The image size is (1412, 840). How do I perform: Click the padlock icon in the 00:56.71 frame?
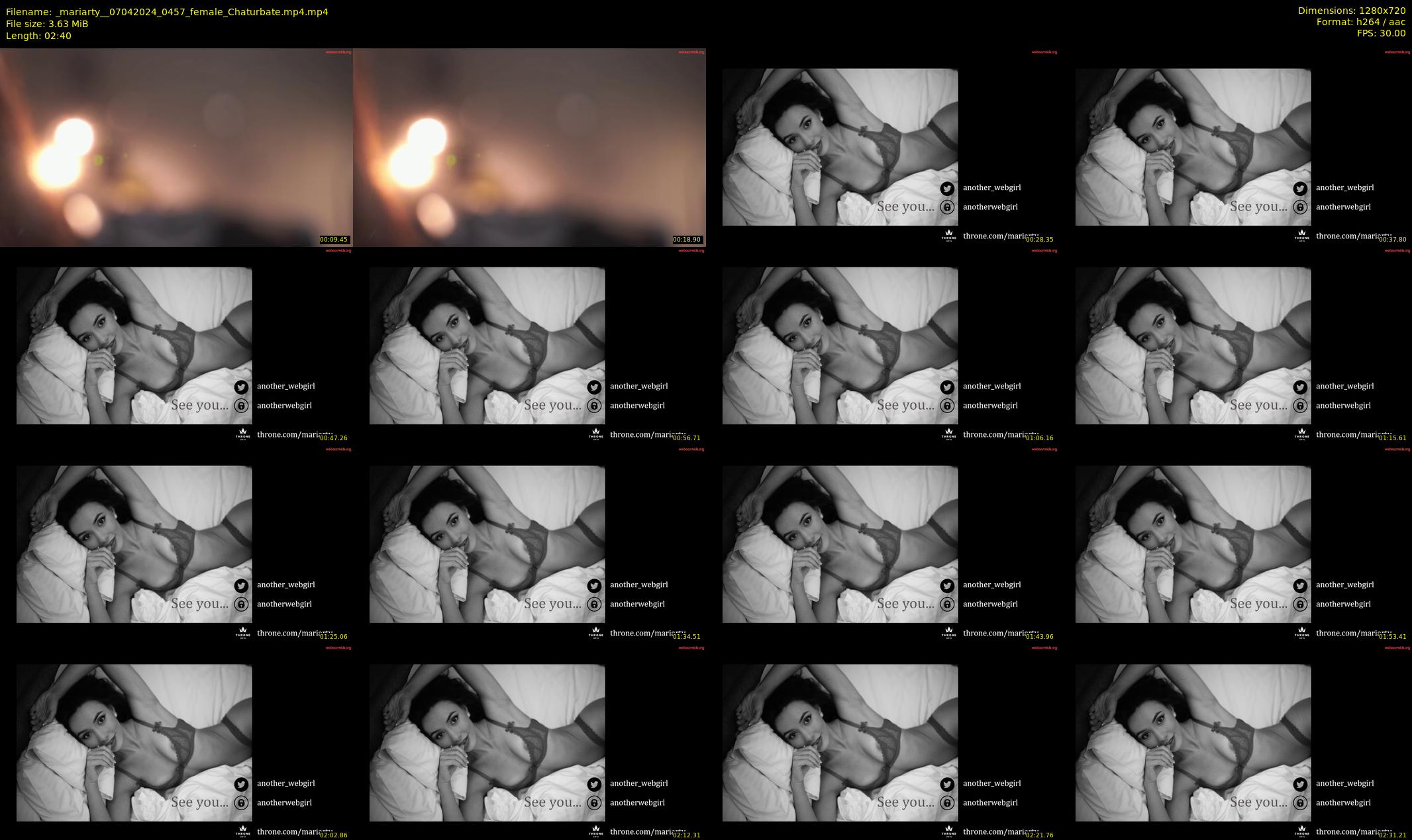594,406
